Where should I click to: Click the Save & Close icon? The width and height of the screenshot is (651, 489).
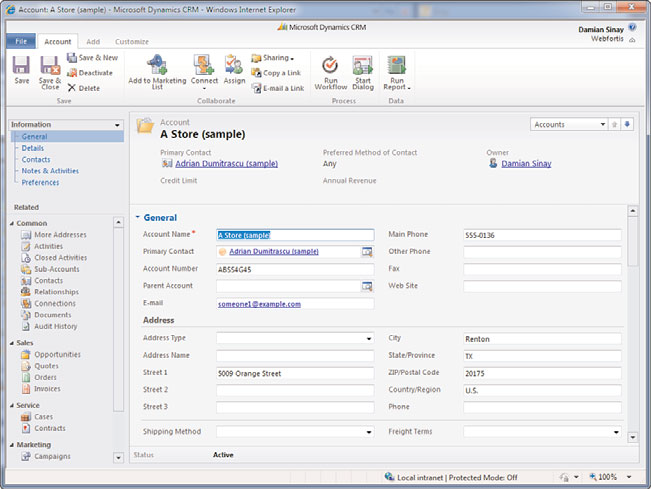(50, 66)
